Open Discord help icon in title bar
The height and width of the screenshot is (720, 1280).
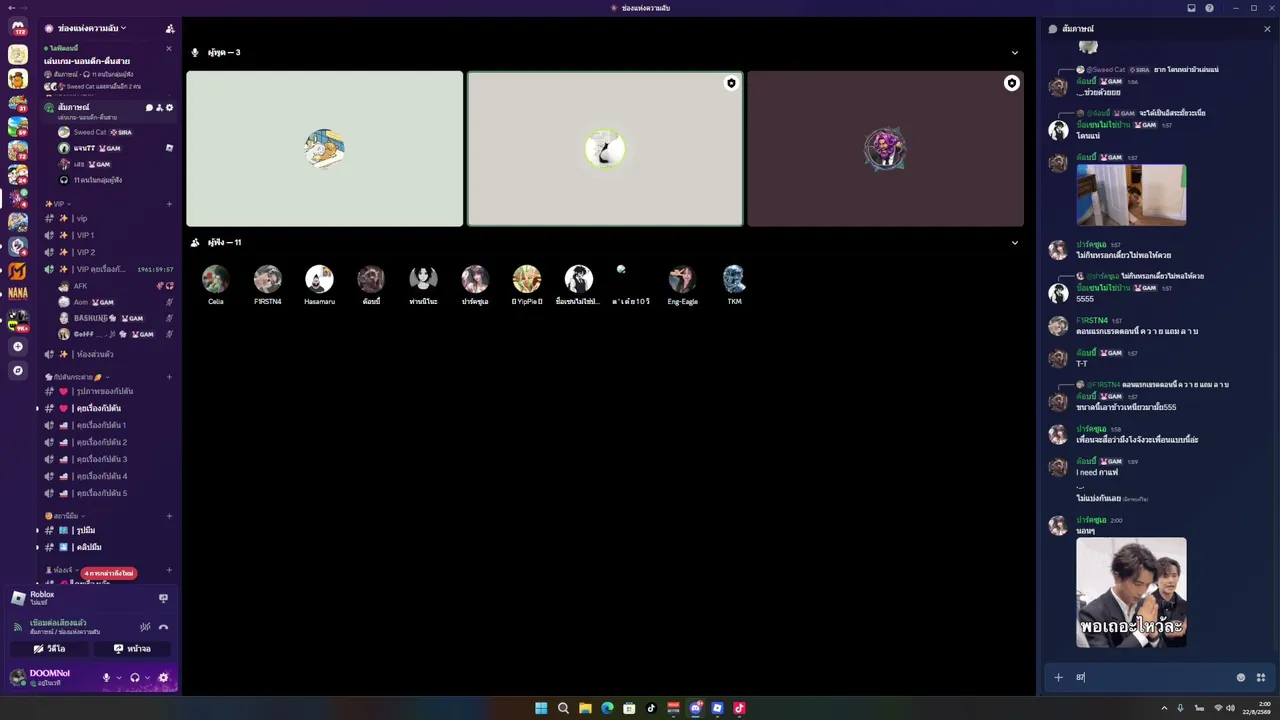click(x=1209, y=8)
